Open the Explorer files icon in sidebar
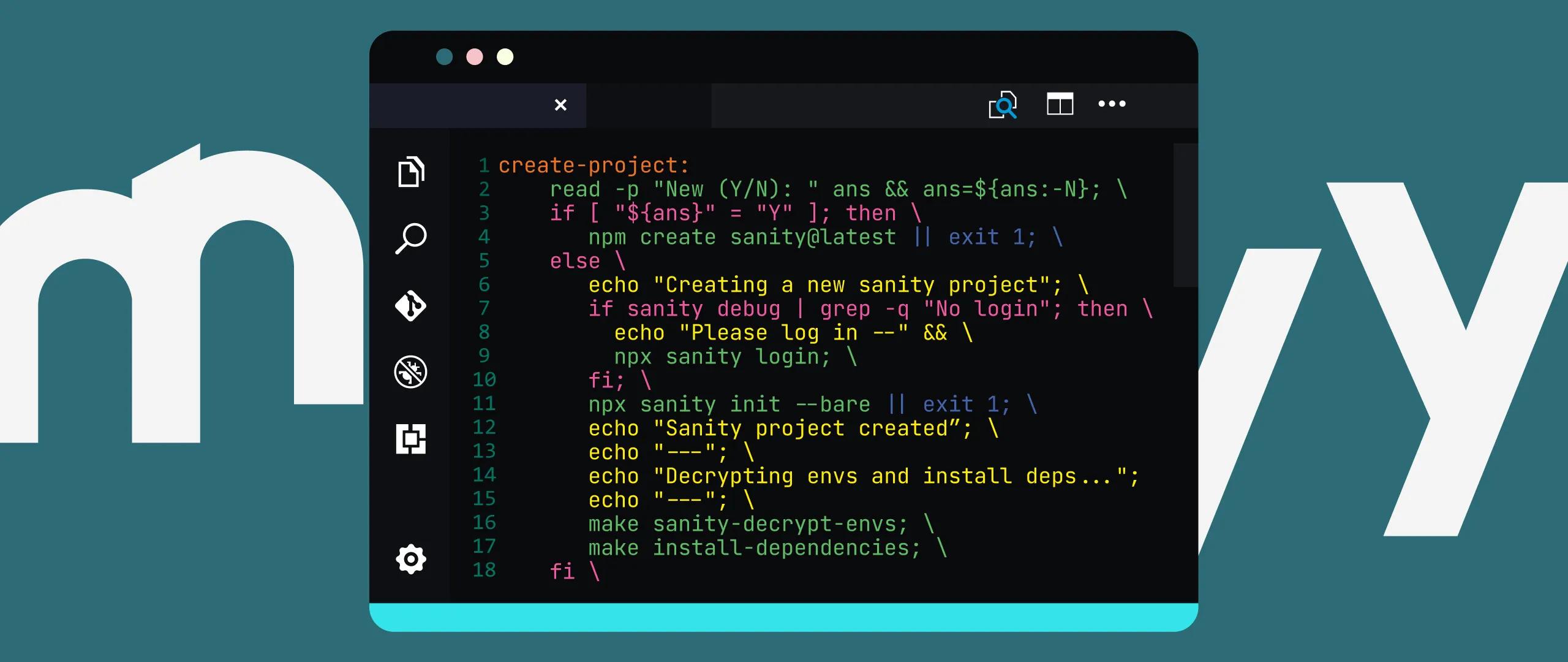 (411, 172)
